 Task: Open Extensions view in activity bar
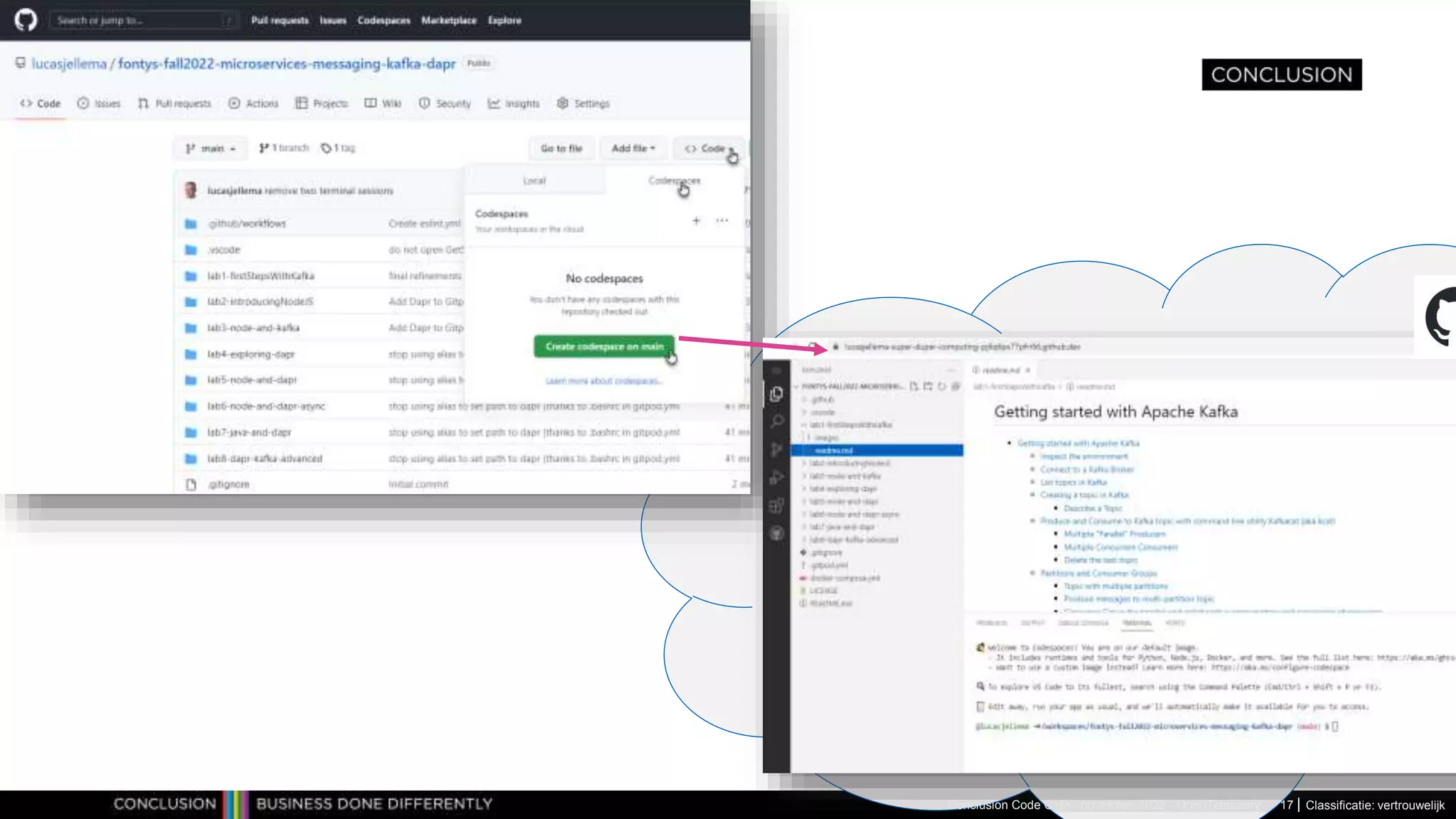click(776, 505)
